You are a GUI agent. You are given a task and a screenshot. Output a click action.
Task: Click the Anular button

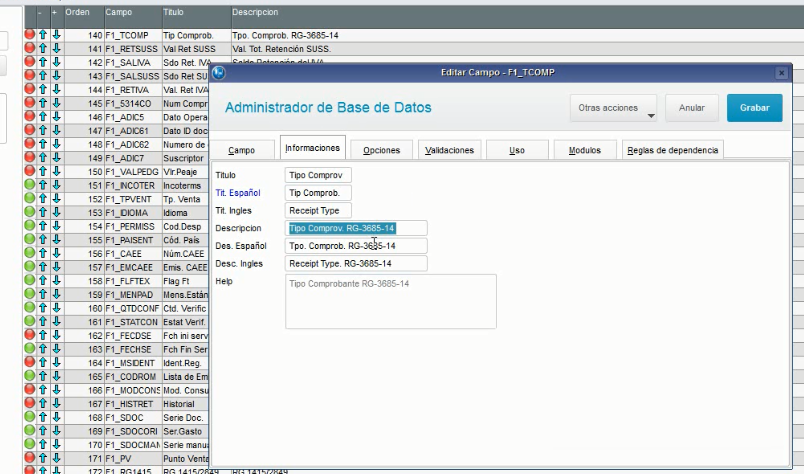(692, 108)
